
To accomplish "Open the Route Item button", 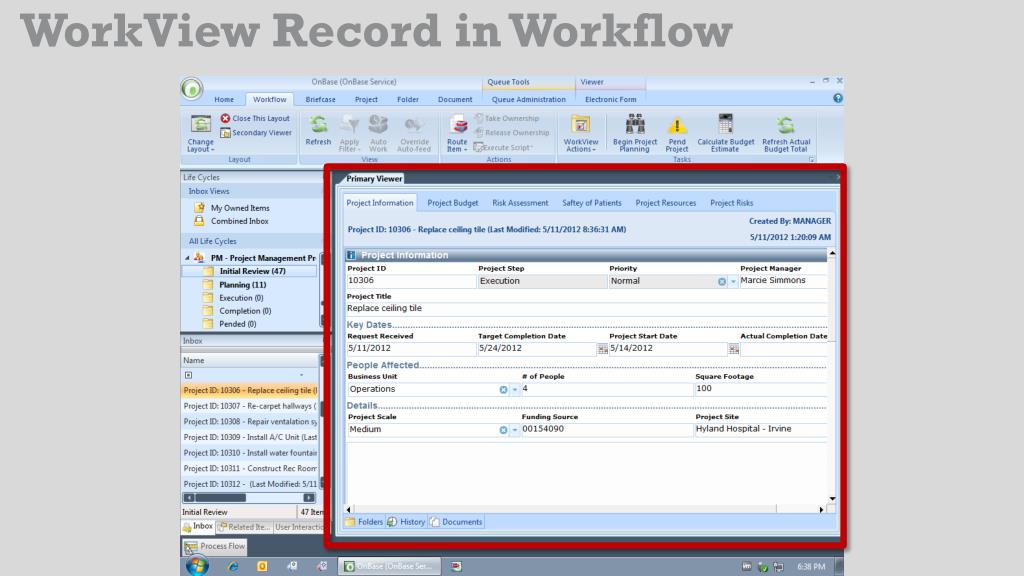I will 457,133.
